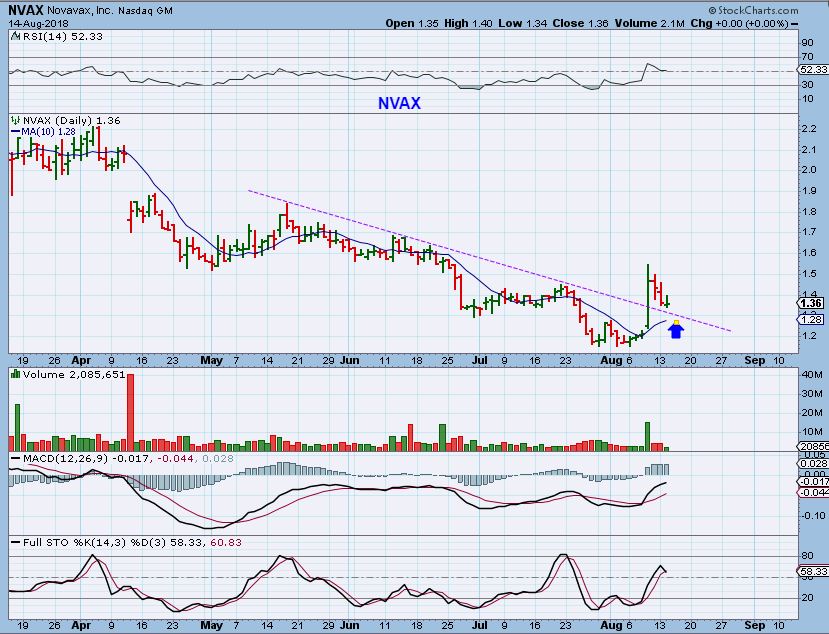
Task: Click the 'Jul' label under the price panel
Action: coord(480,361)
